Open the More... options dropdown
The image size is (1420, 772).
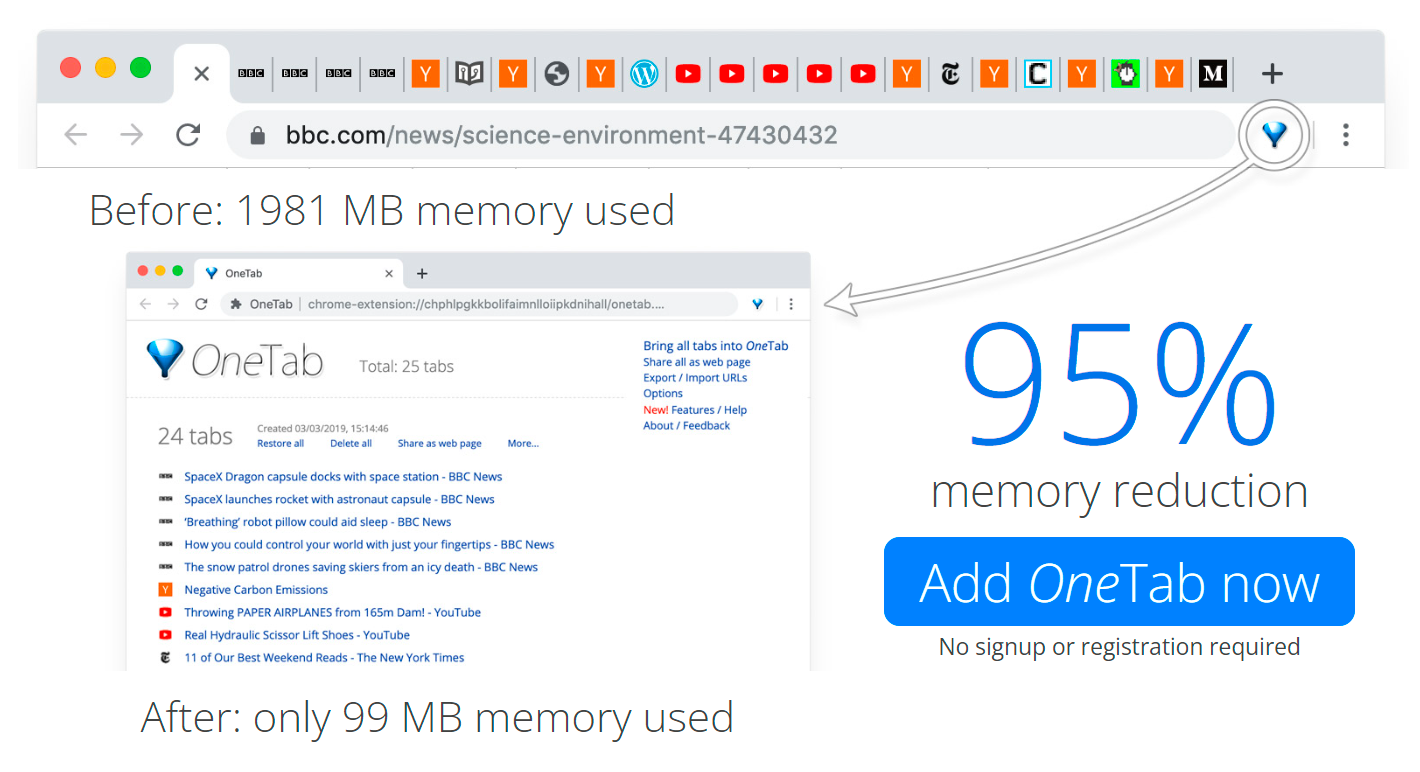(x=522, y=443)
